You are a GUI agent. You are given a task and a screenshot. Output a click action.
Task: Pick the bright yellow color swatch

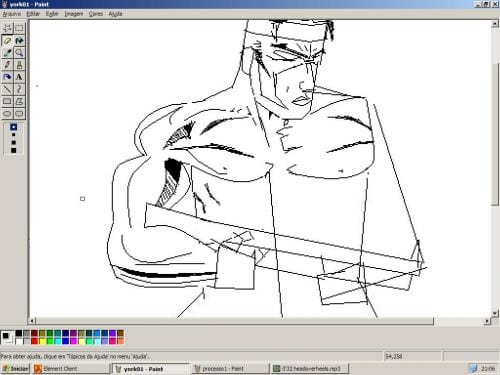[x=42, y=341]
